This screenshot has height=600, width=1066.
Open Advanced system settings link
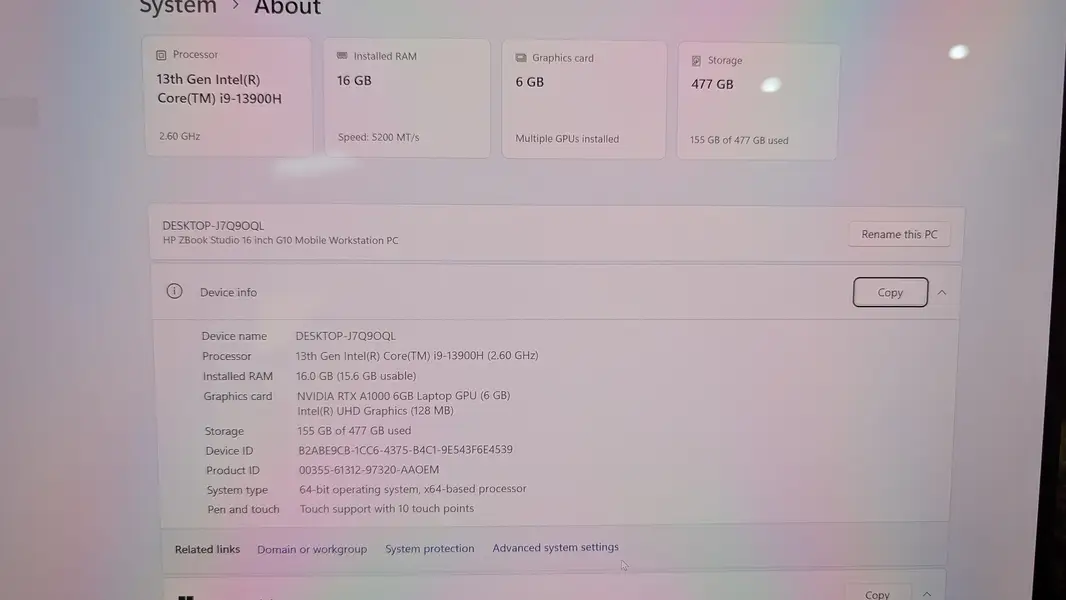555,547
